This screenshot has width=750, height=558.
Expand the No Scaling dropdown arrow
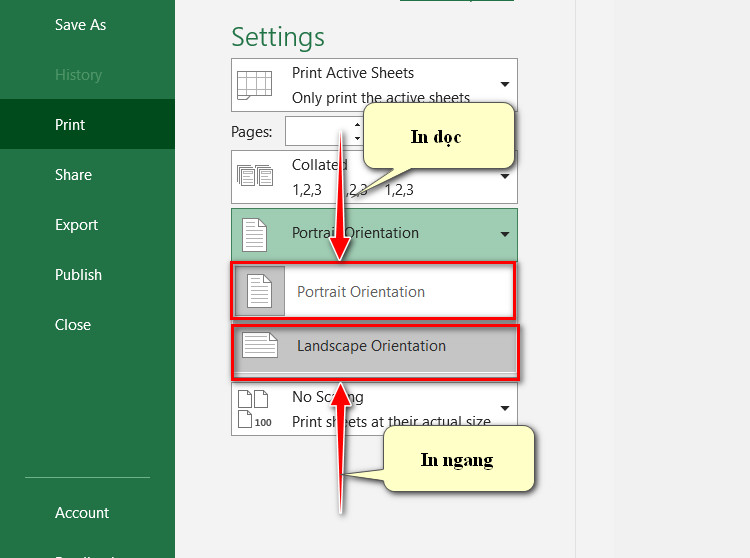pyautogui.click(x=505, y=408)
